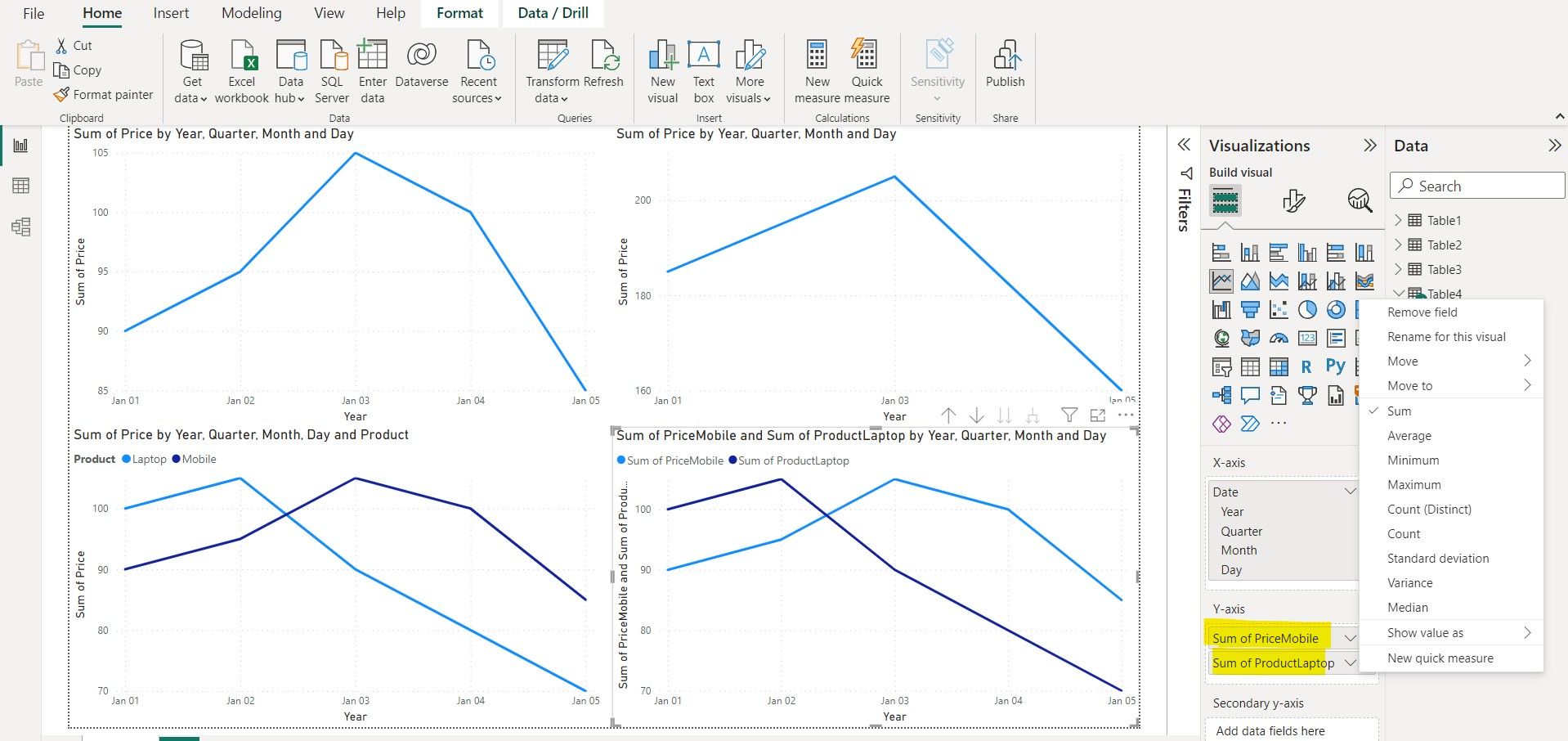Click Refresh in the Queries group

click(x=604, y=65)
